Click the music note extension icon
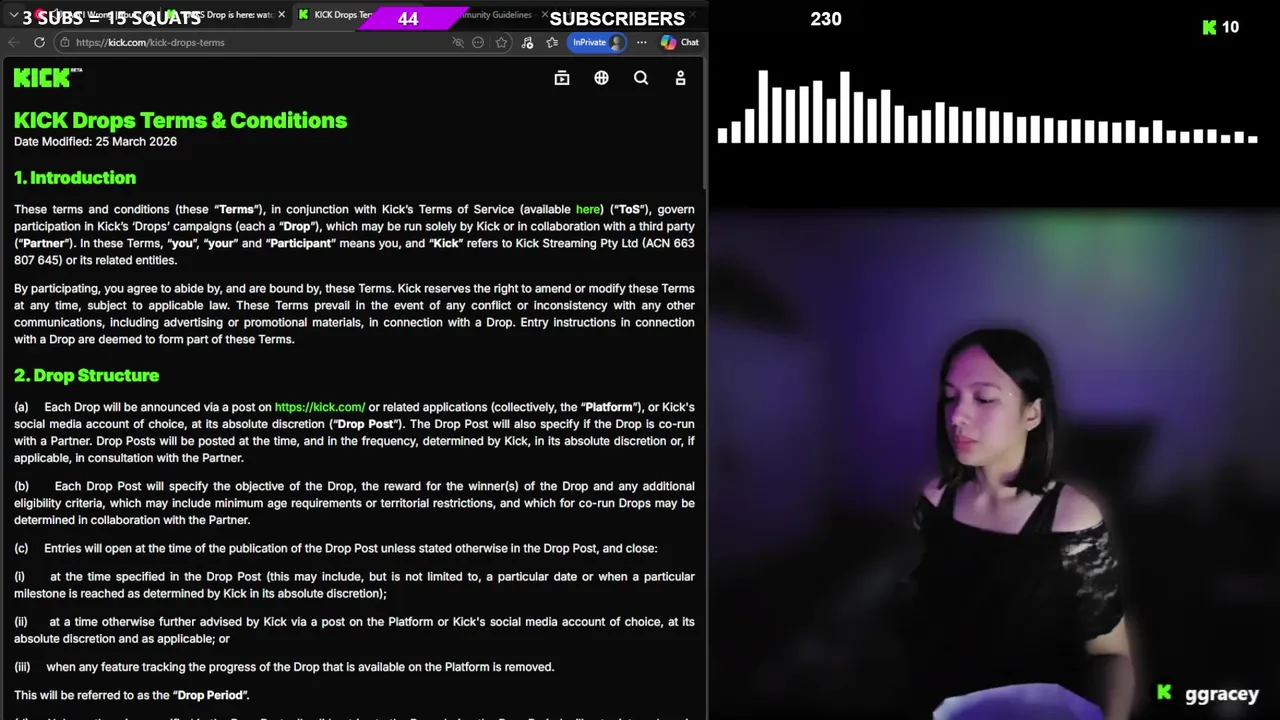This screenshot has width=1280, height=720. (x=527, y=42)
